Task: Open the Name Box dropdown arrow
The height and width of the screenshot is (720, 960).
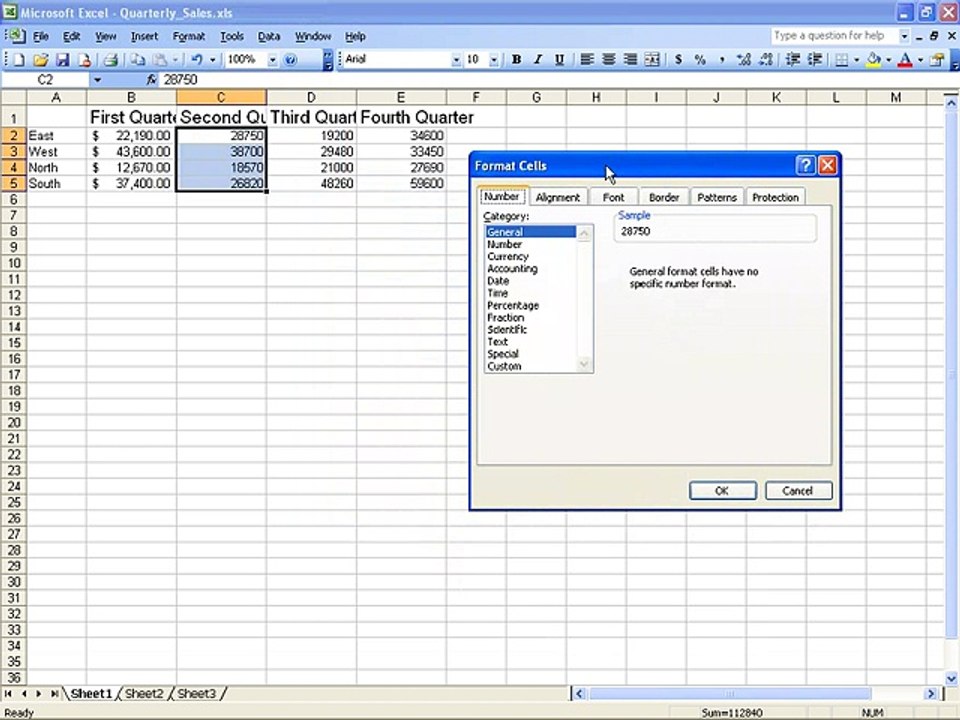Action: pos(97,80)
